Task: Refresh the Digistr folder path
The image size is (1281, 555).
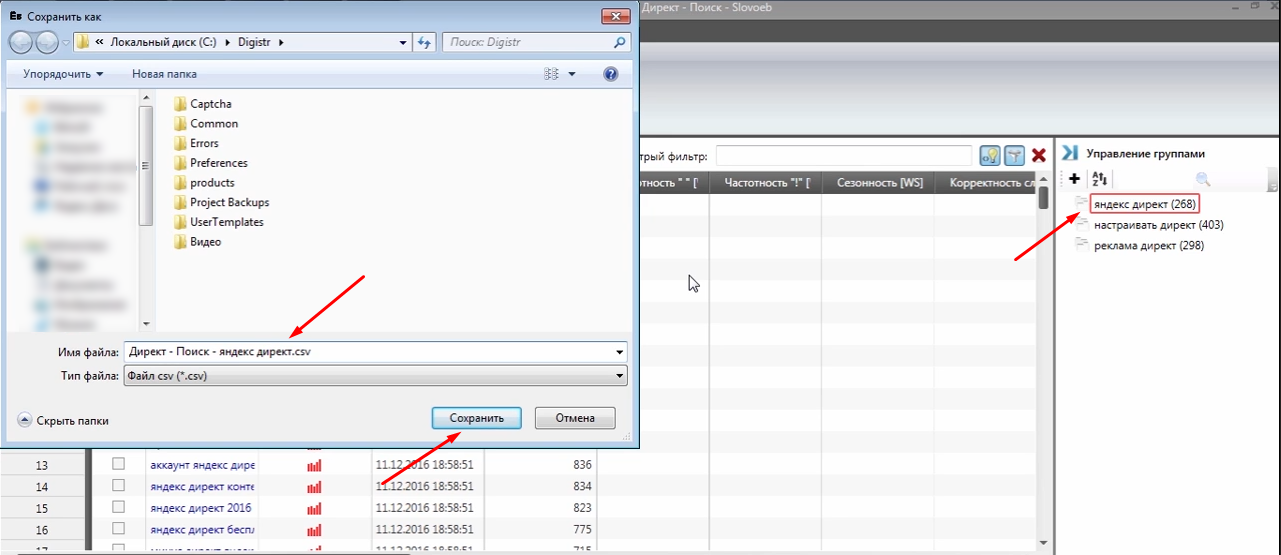Action: (424, 42)
